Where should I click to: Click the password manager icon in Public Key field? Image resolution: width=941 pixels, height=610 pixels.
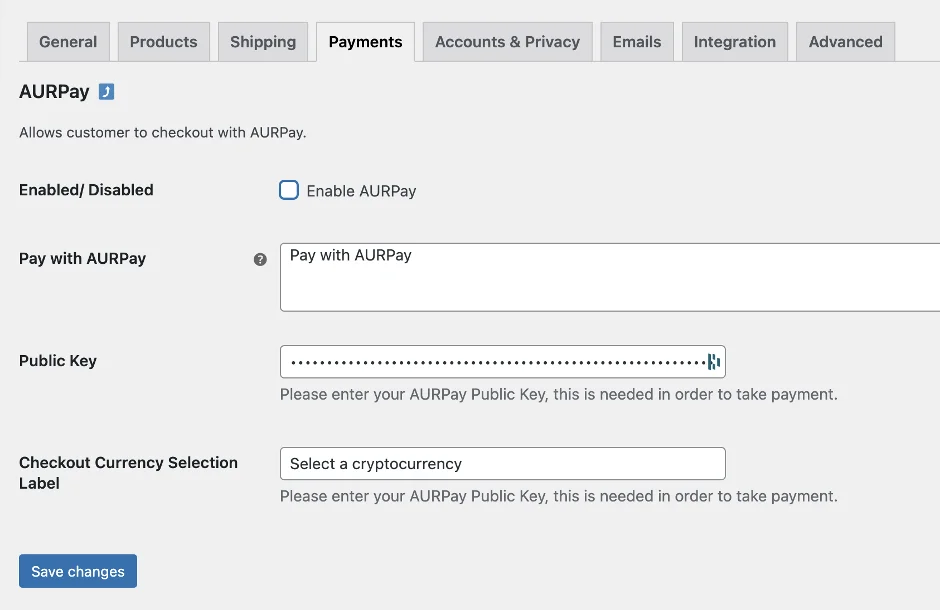(x=713, y=362)
